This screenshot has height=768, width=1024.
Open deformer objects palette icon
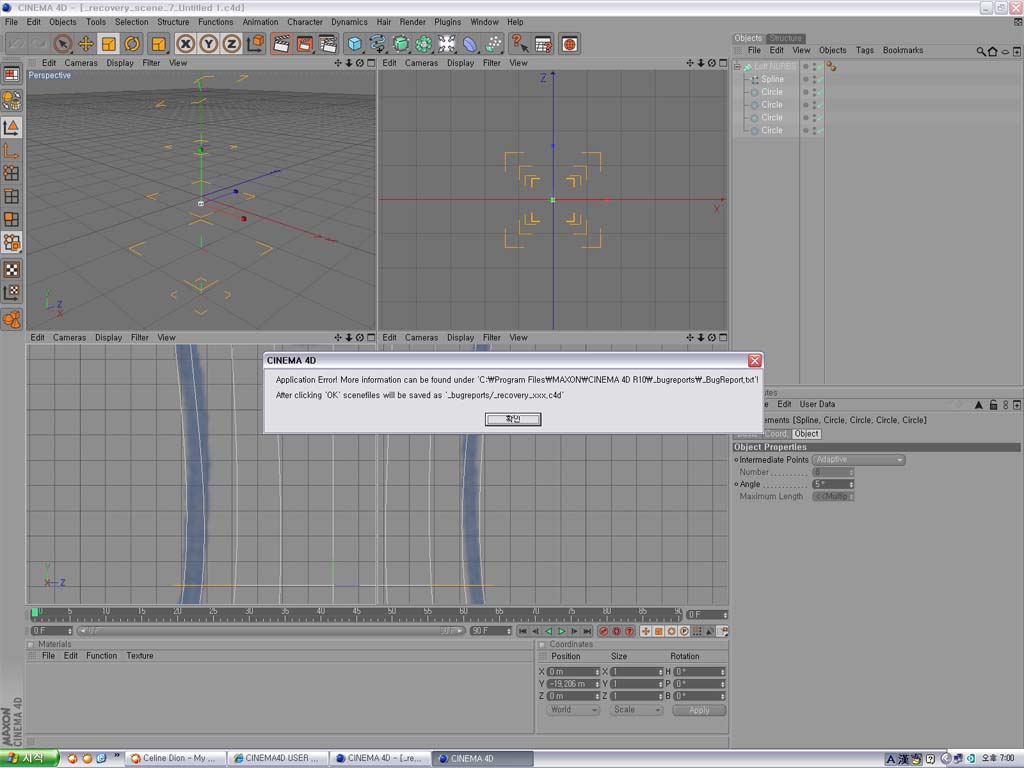470,44
